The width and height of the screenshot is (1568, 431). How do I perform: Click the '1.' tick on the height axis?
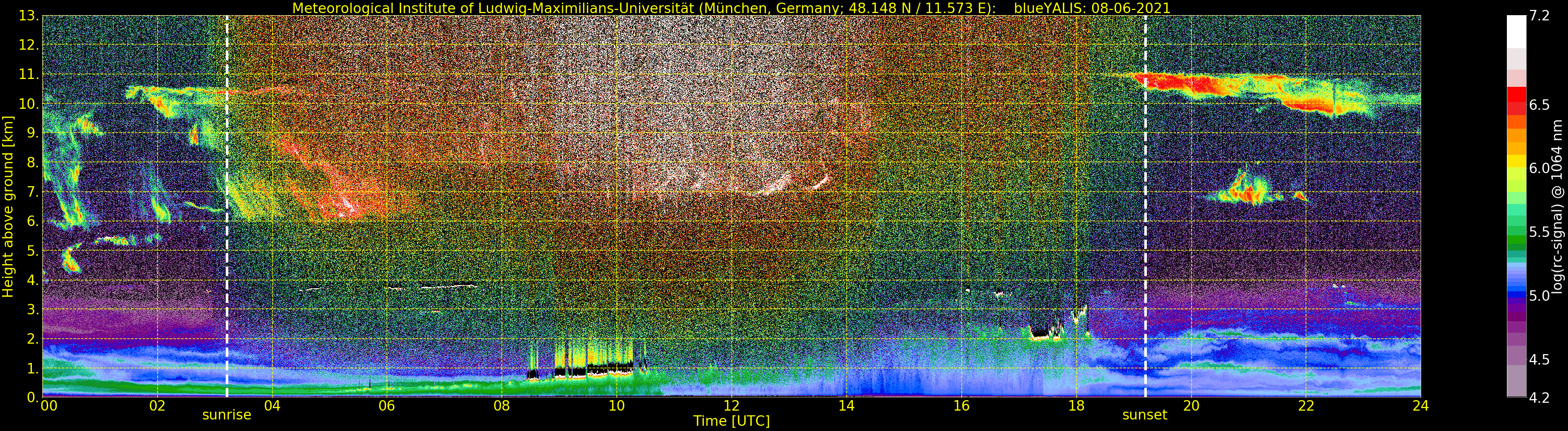click(x=33, y=368)
